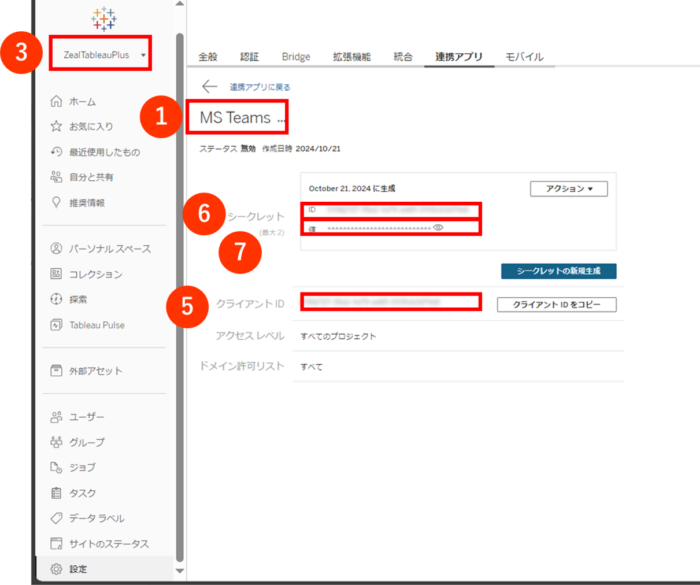Click the Favorites star icon
Image resolution: width=700 pixels, height=585 pixels.
[x=56, y=126]
